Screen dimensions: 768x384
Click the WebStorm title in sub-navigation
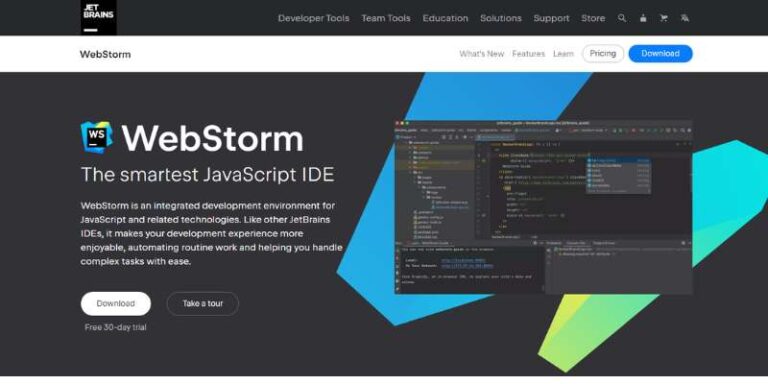[x=105, y=54]
